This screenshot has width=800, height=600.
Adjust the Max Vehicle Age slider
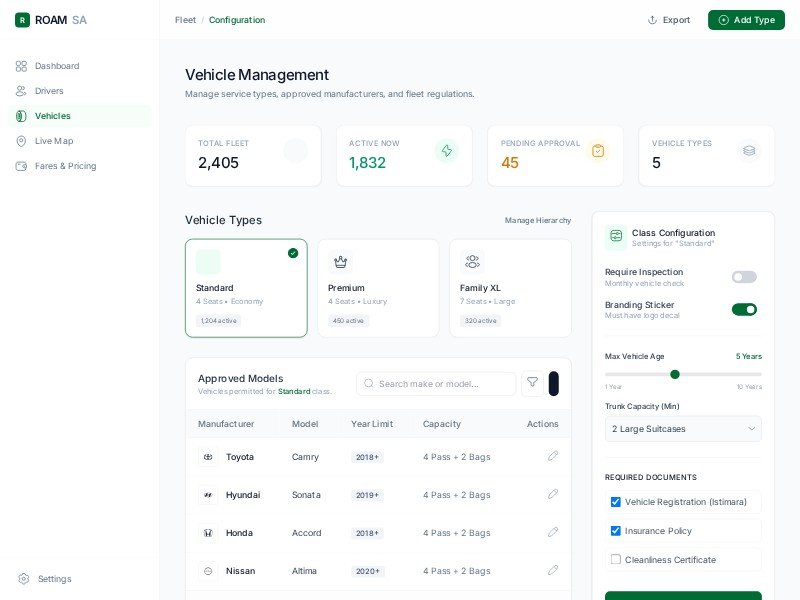coord(675,374)
